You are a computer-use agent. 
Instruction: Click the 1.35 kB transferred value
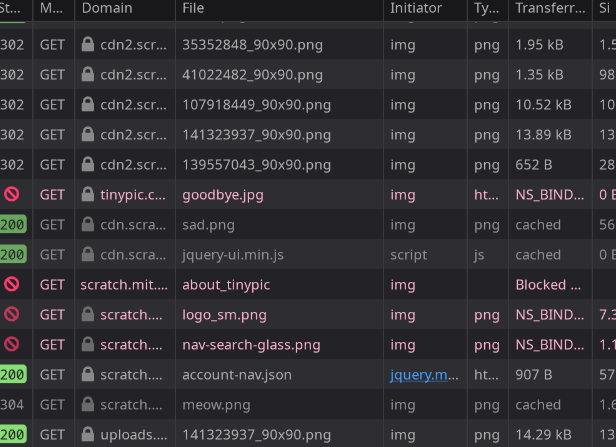click(x=539, y=75)
